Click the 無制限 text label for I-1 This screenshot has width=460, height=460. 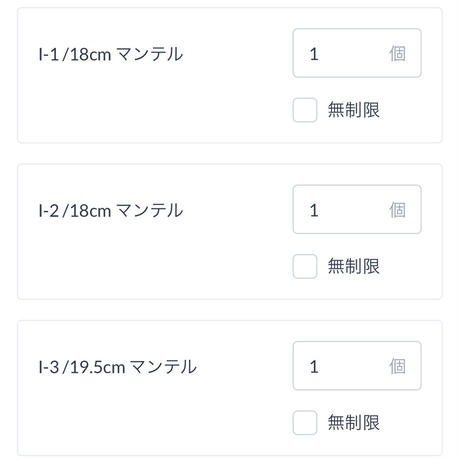[354, 110]
